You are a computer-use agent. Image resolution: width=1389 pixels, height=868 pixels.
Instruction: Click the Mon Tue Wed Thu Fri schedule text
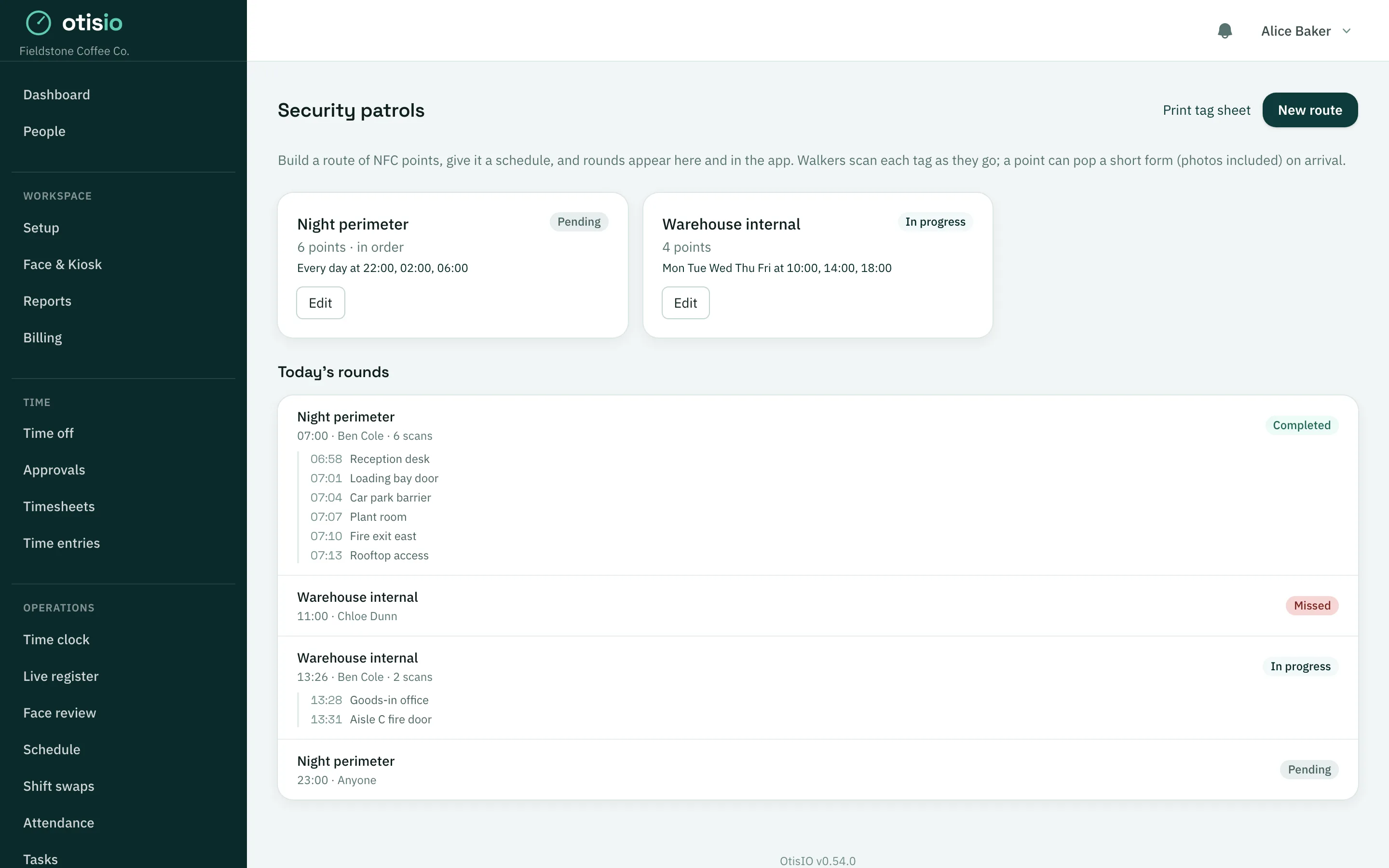776,268
